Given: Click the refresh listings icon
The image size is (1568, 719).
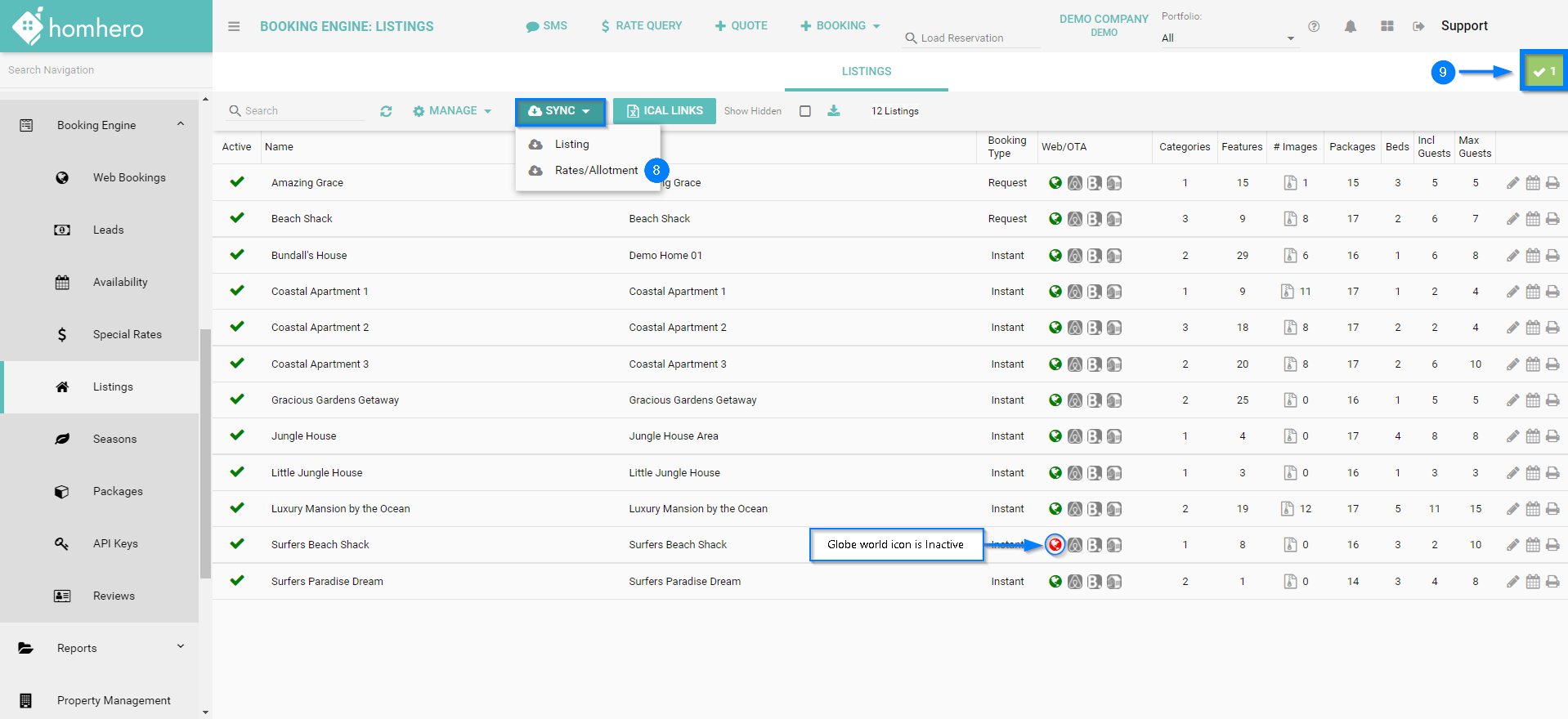Looking at the screenshot, I should point(386,111).
